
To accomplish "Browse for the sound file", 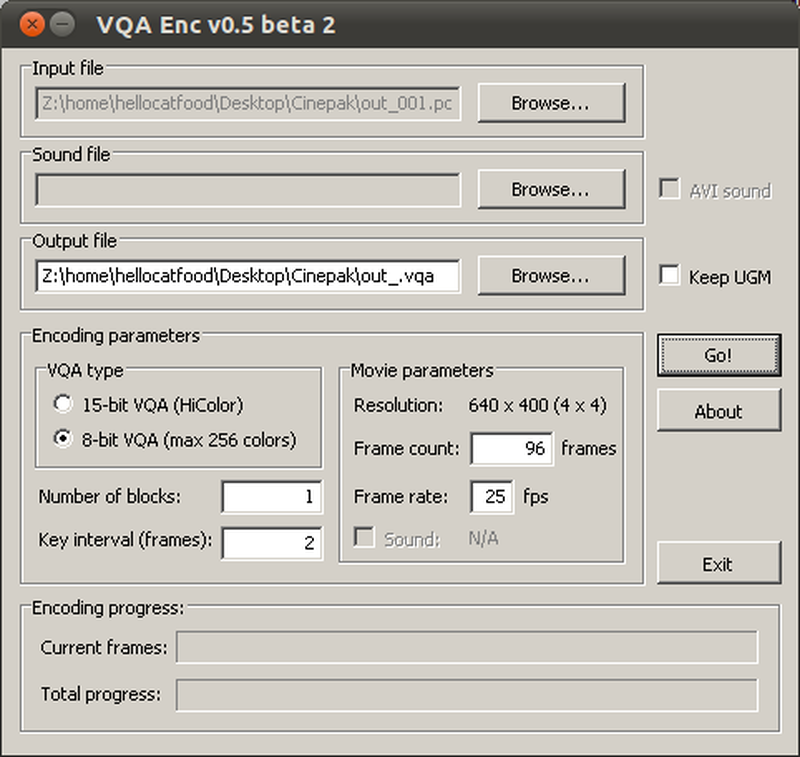I will pyautogui.click(x=552, y=189).
